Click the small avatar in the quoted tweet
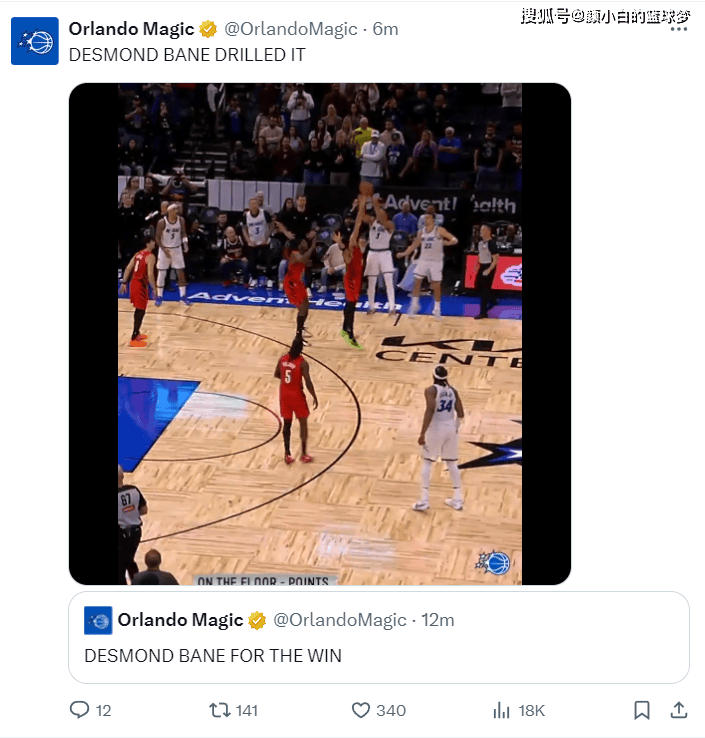 [x=98, y=620]
